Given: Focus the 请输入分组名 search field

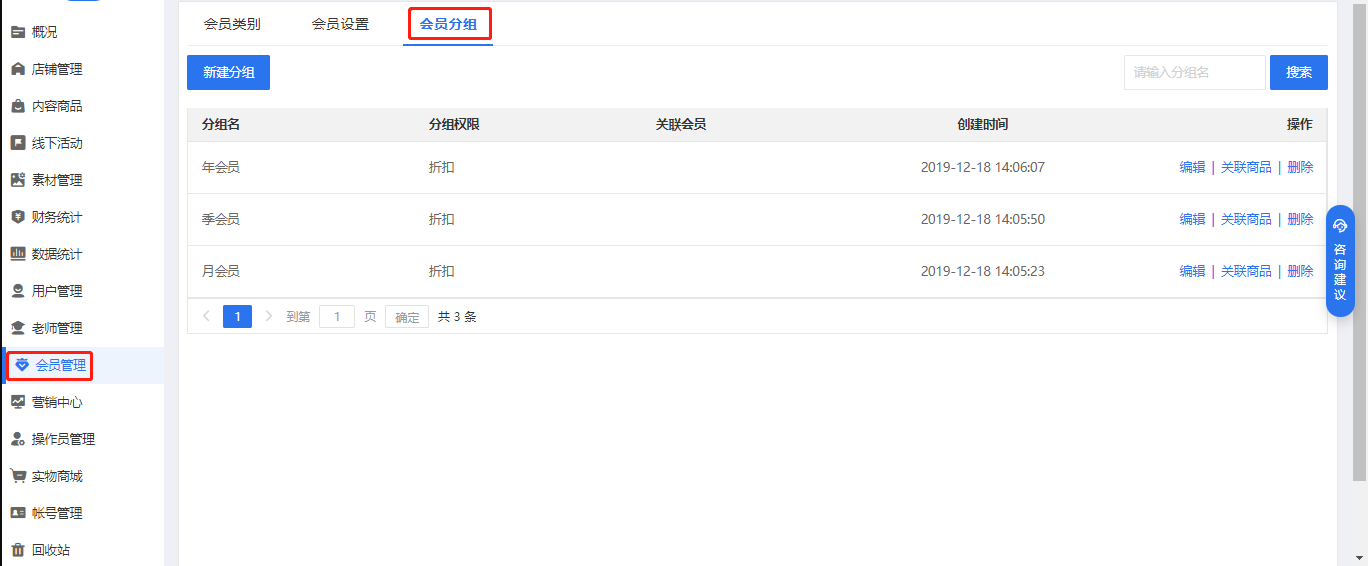Looking at the screenshot, I should pos(1195,72).
